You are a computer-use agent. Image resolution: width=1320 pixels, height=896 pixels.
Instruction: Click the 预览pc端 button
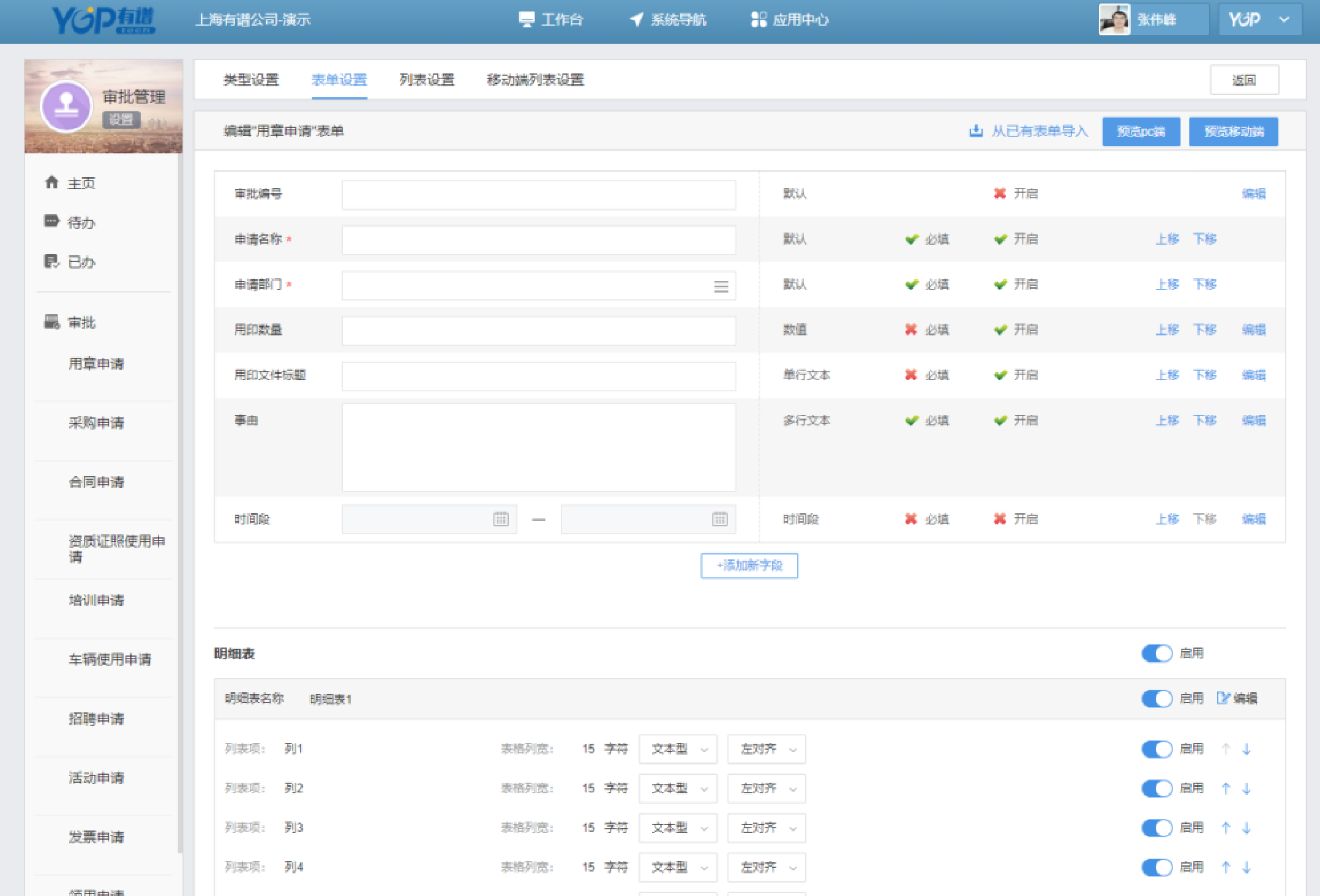(1141, 132)
